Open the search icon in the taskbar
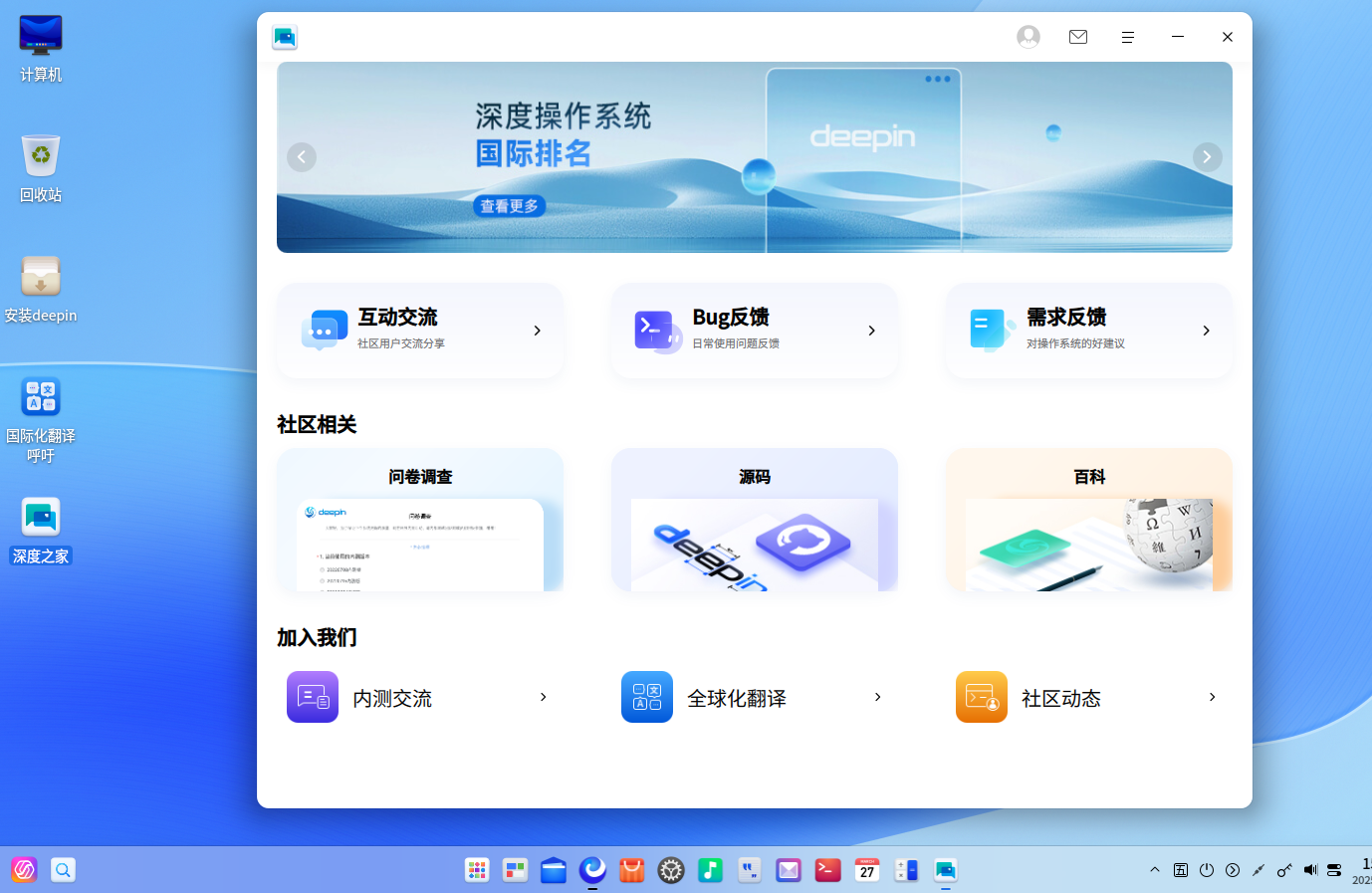 (x=63, y=870)
